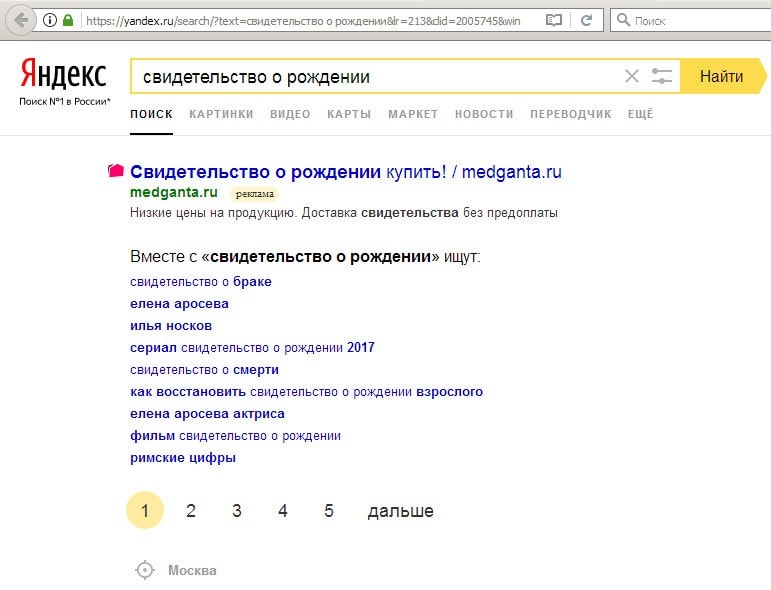Viewport: 771px width, 590px height.
Task: Go to results page 4
Action: [x=283, y=510]
